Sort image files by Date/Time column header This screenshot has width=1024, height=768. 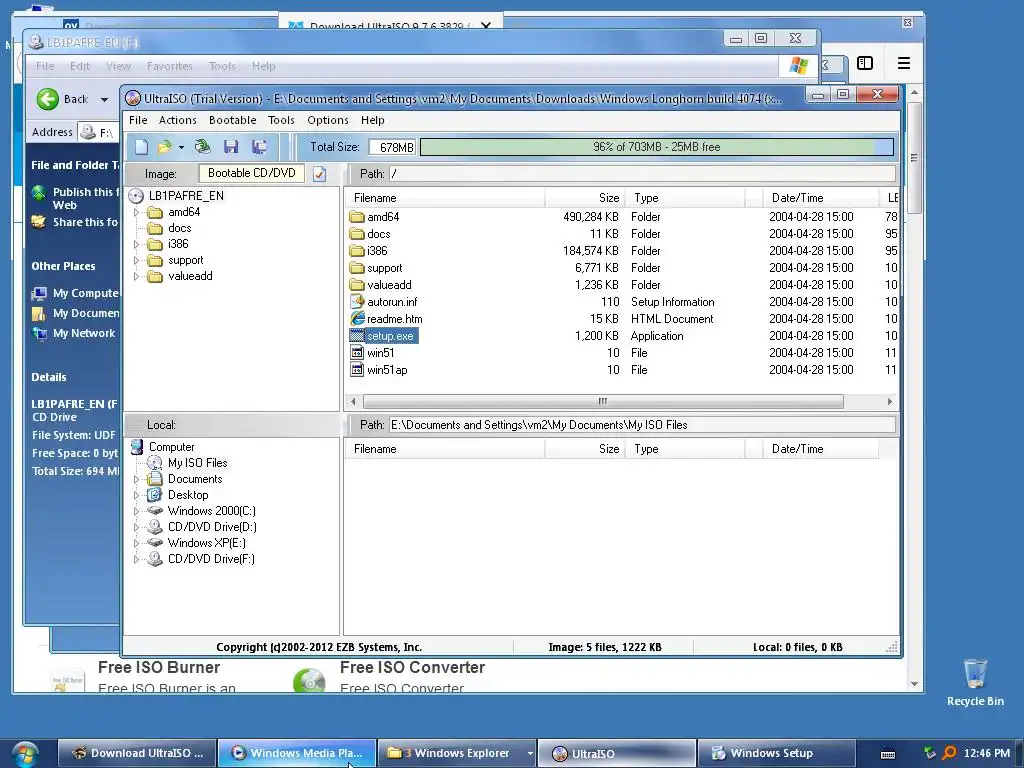[820, 198]
